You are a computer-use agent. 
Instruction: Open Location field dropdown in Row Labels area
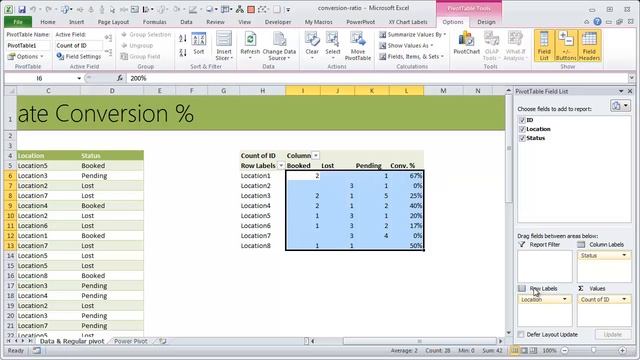(x=565, y=299)
